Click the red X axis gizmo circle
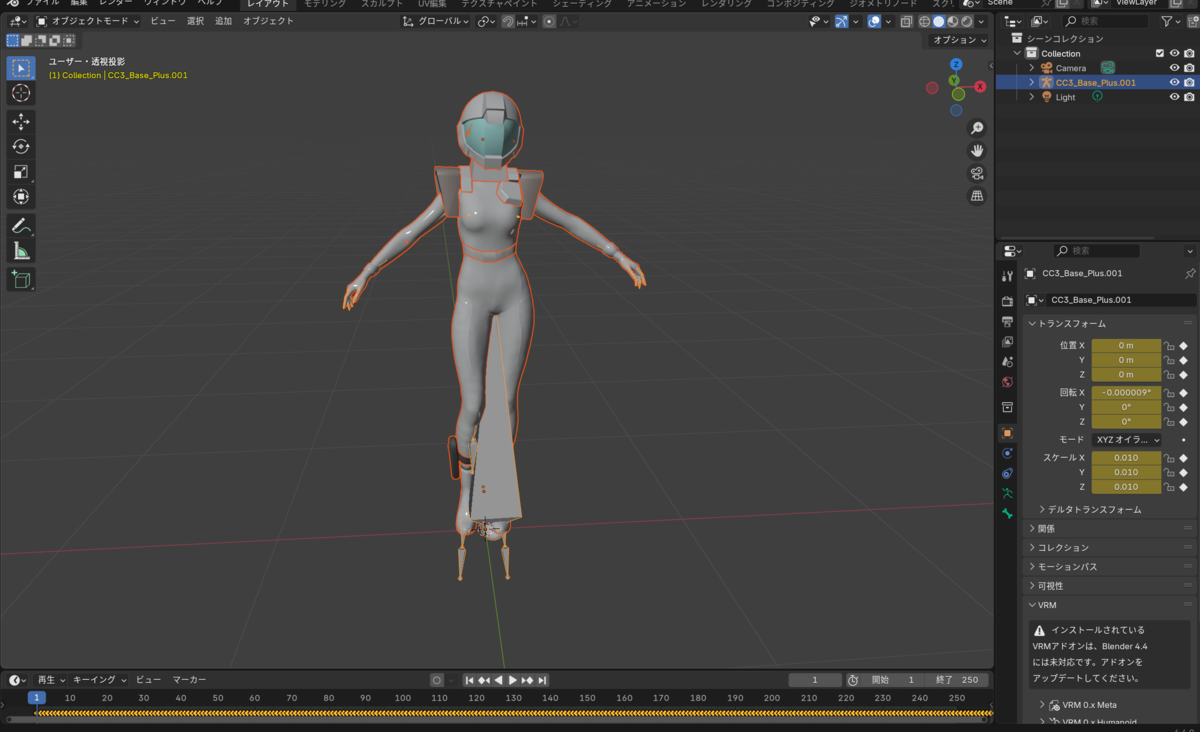The height and width of the screenshot is (732, 1200). point(980,87)
